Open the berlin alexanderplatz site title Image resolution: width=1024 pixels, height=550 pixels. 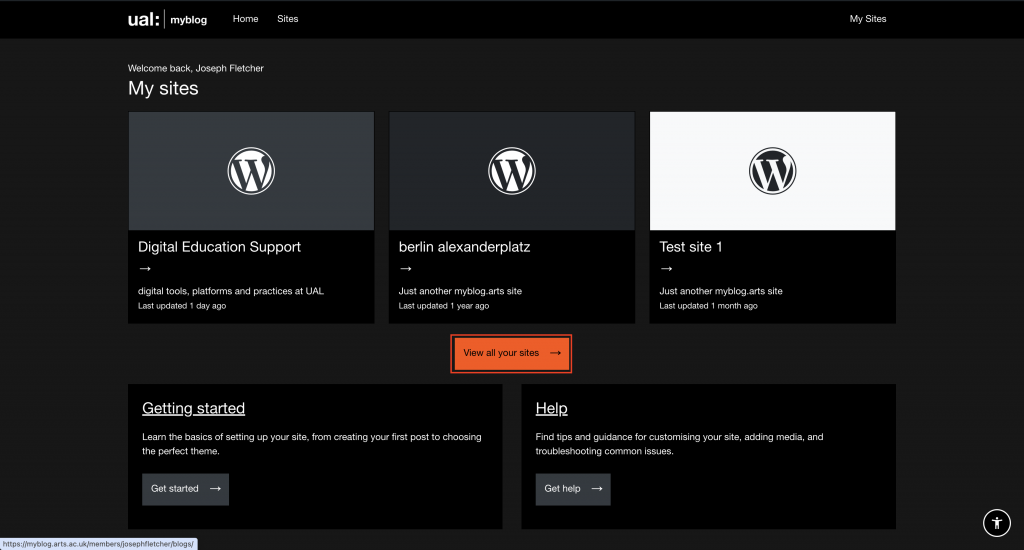click(464, 247)
